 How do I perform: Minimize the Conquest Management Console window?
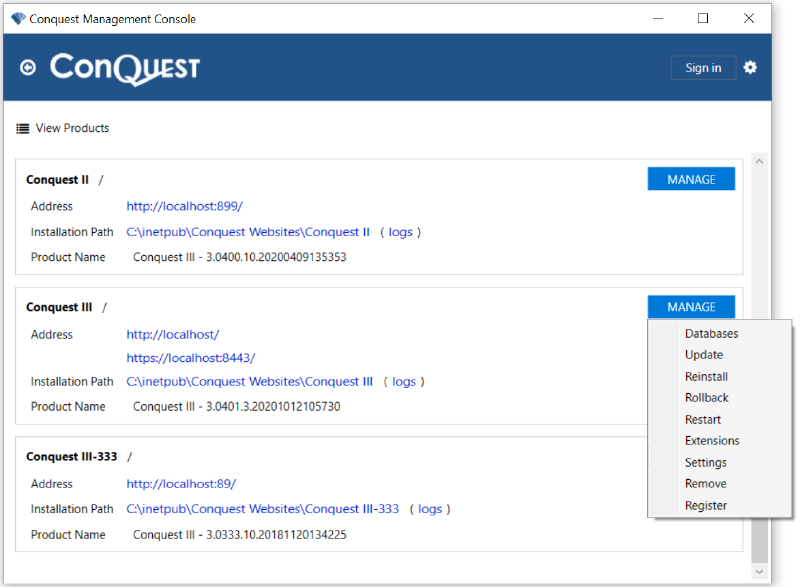click(658, 18)
